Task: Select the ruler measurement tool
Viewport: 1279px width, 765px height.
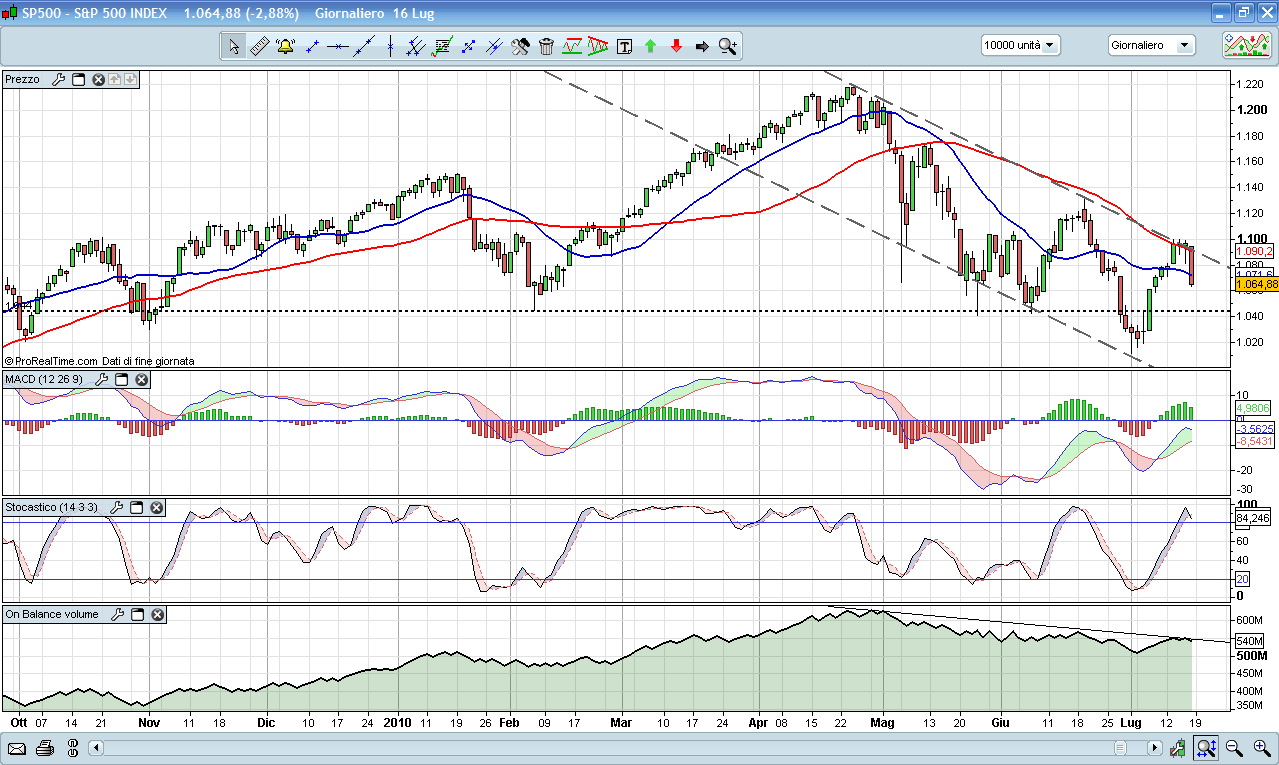Action: click(259, 46)
